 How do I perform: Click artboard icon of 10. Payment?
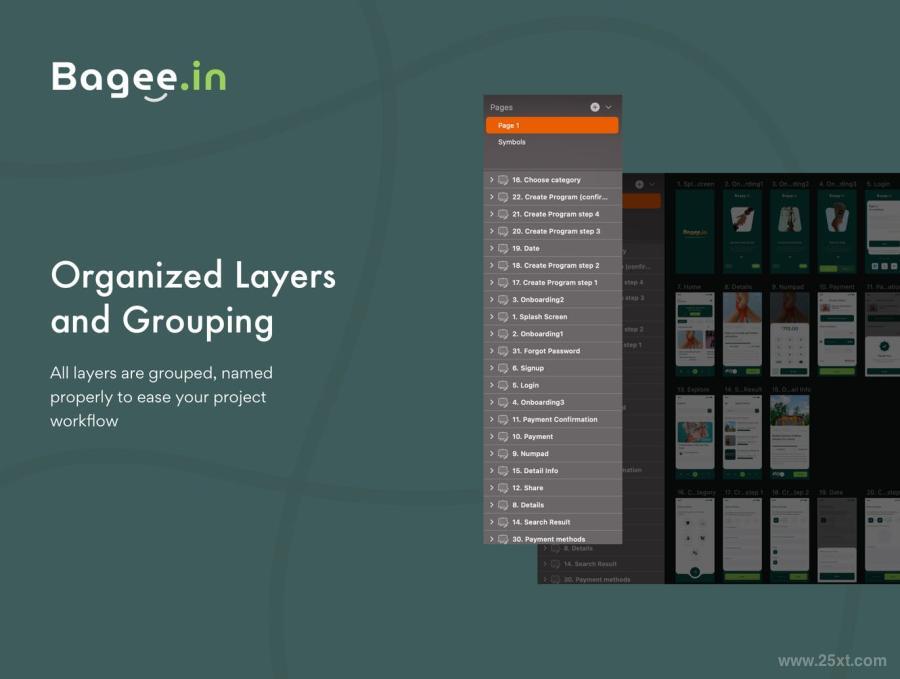tap(503, 437)
